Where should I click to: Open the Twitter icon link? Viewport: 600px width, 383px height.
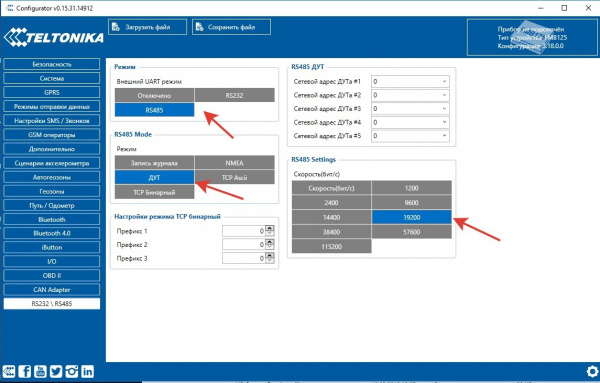pos(56,372)
